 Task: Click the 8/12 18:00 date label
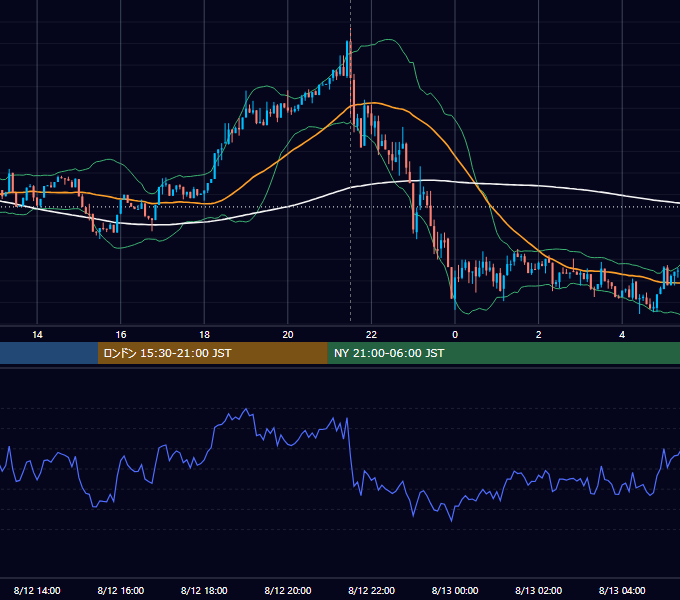204,590
